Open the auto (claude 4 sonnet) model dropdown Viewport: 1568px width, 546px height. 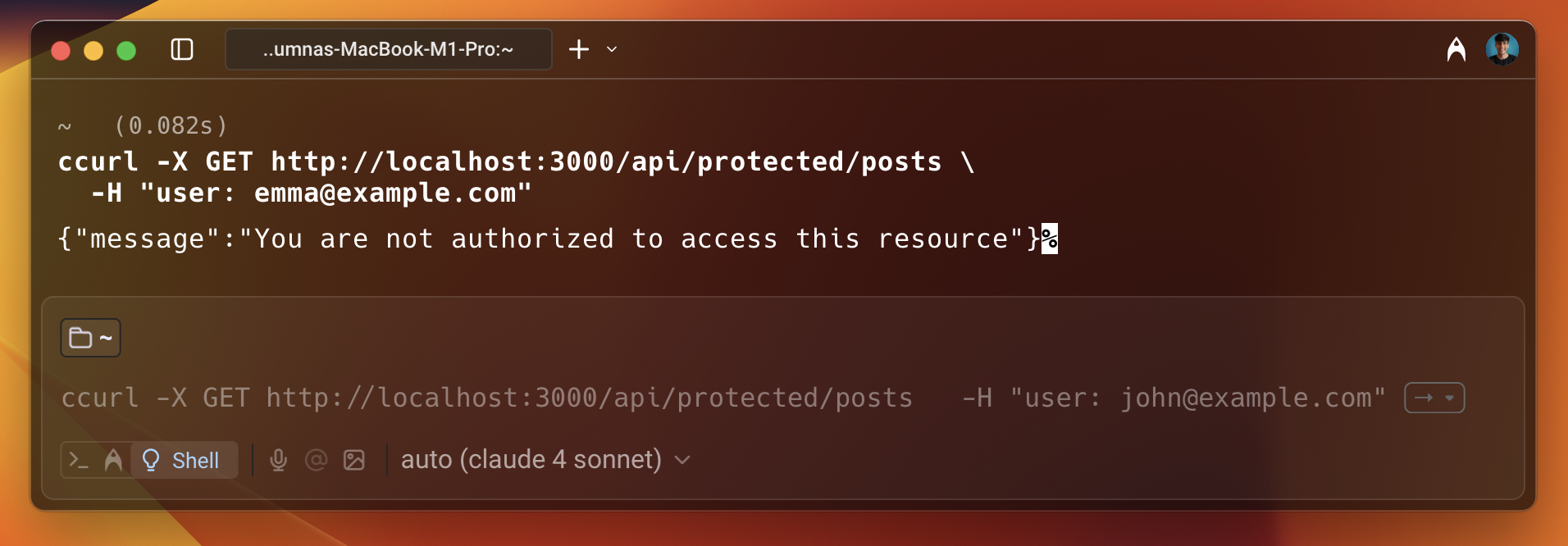pos(543,460)
